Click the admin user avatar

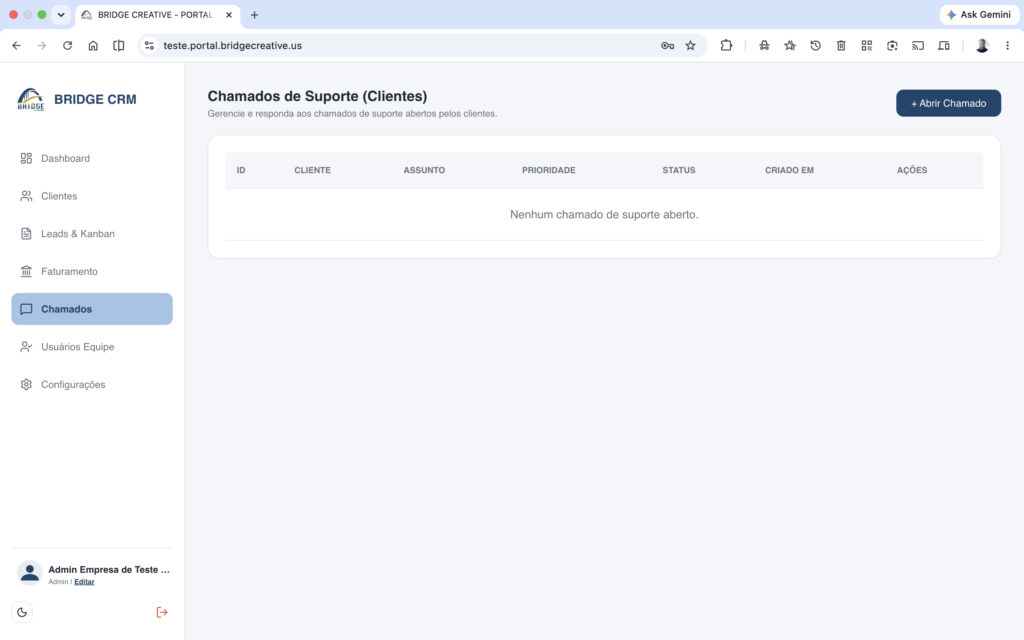tap(29, 573)
